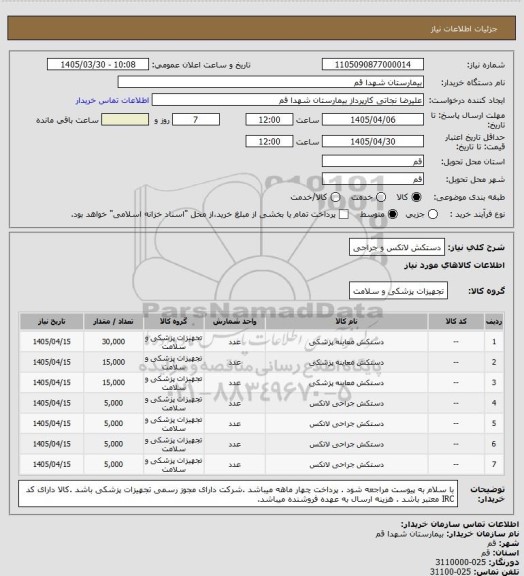Click the response deadline time 12:00
The width and height of the screenshot is (524, 576).
(269, 120)
